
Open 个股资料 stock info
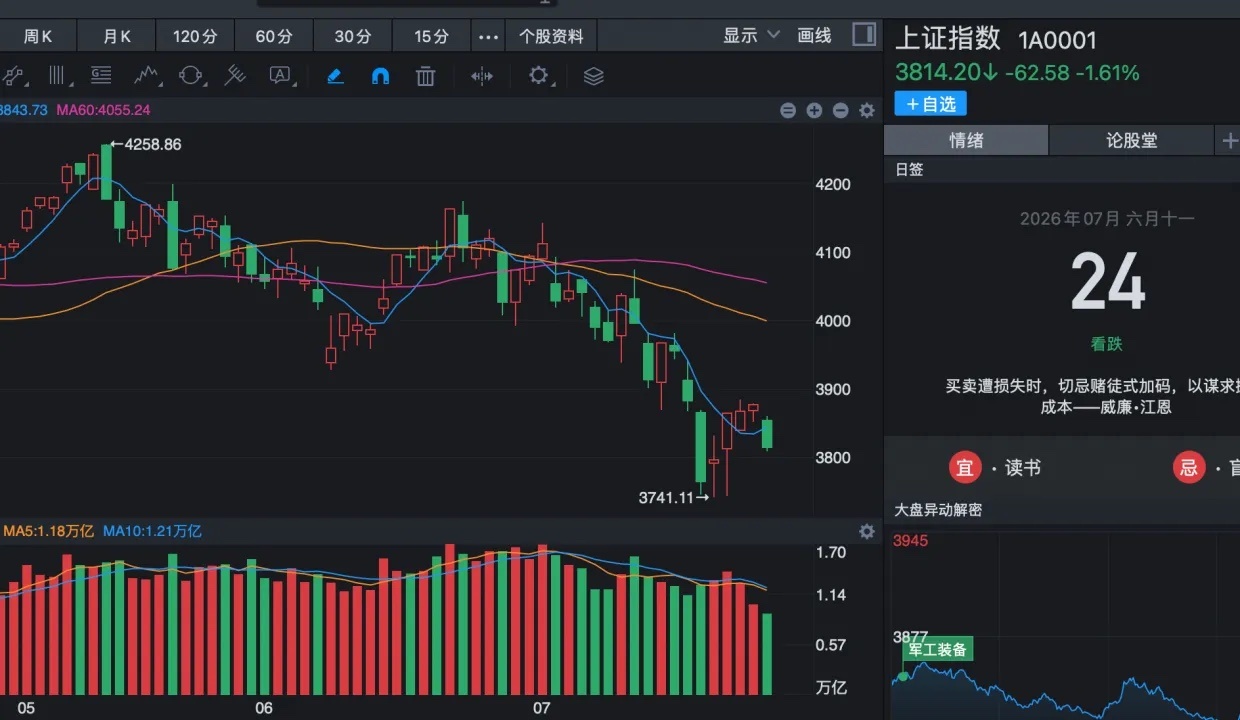(551, 36)
